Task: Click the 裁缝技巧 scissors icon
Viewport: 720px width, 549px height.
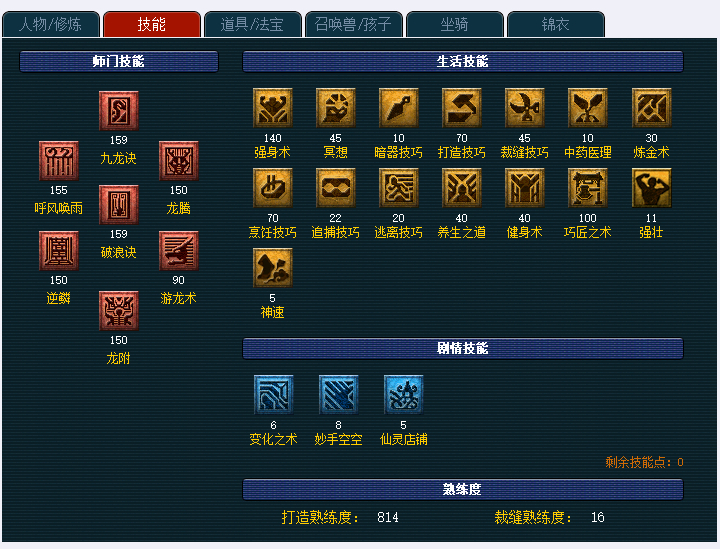Action: coord(524,108)
